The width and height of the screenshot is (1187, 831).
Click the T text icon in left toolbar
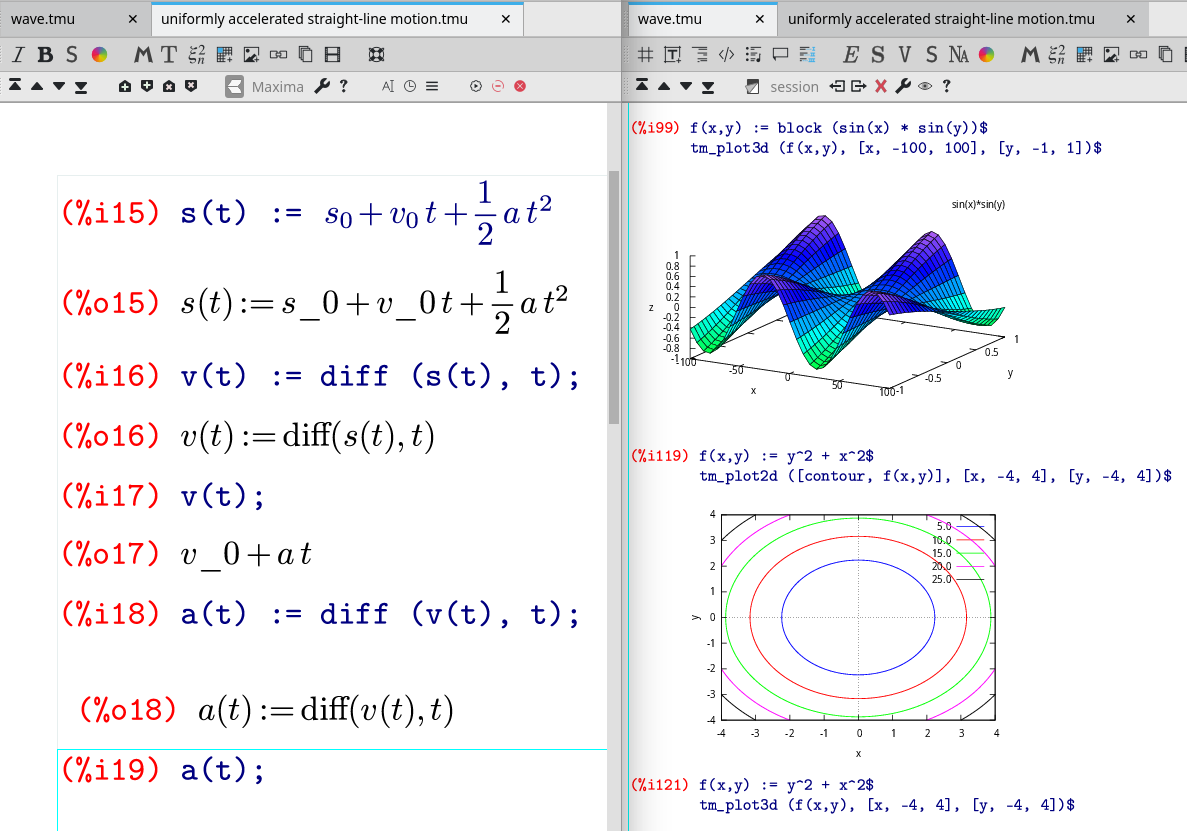point(169,54)
